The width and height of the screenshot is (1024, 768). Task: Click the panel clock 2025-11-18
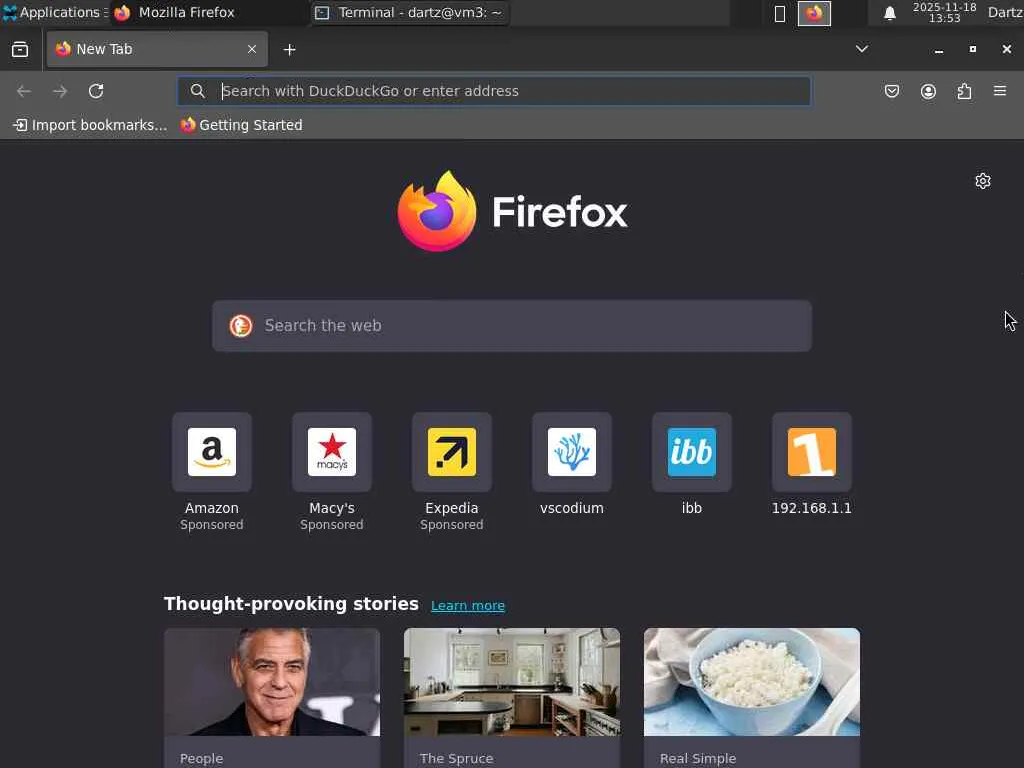coord(944,12)
